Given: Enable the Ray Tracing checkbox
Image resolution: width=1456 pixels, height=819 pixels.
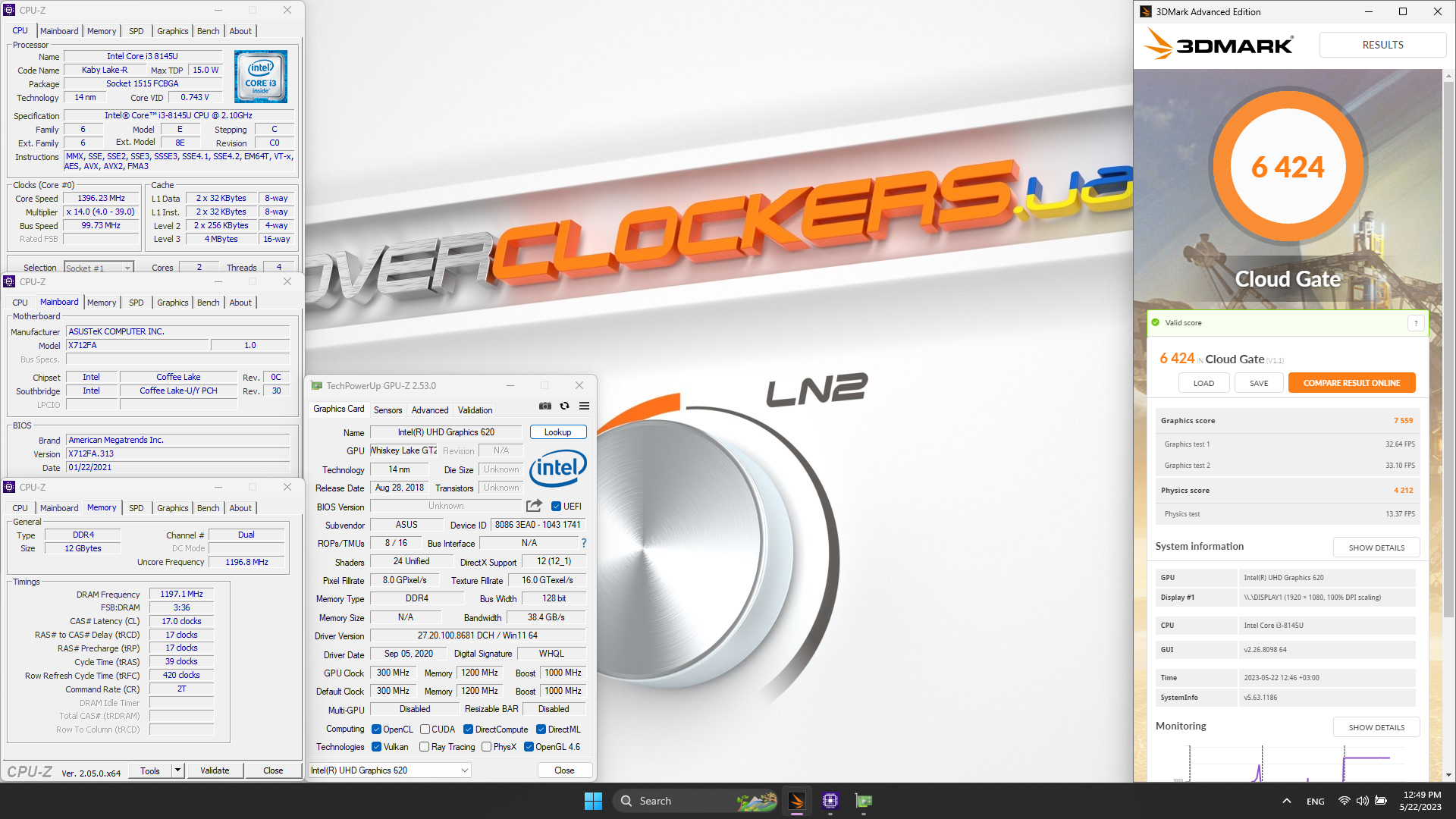Looking at the screenshot, I should pyautogui.click(x=424, y=747).
